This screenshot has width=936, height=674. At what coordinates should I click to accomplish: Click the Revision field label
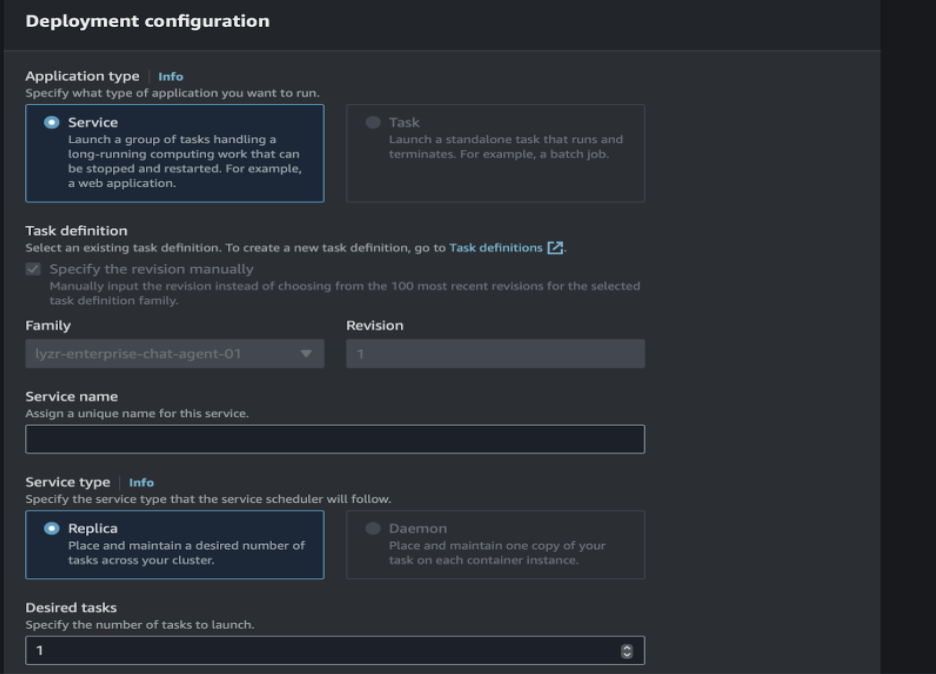click(375, 325)
